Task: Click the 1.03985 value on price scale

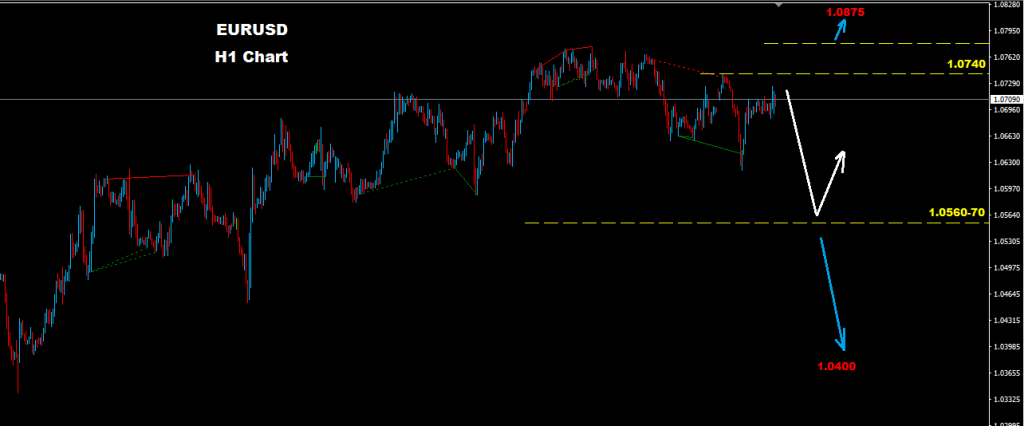Action: [1006, 347]
